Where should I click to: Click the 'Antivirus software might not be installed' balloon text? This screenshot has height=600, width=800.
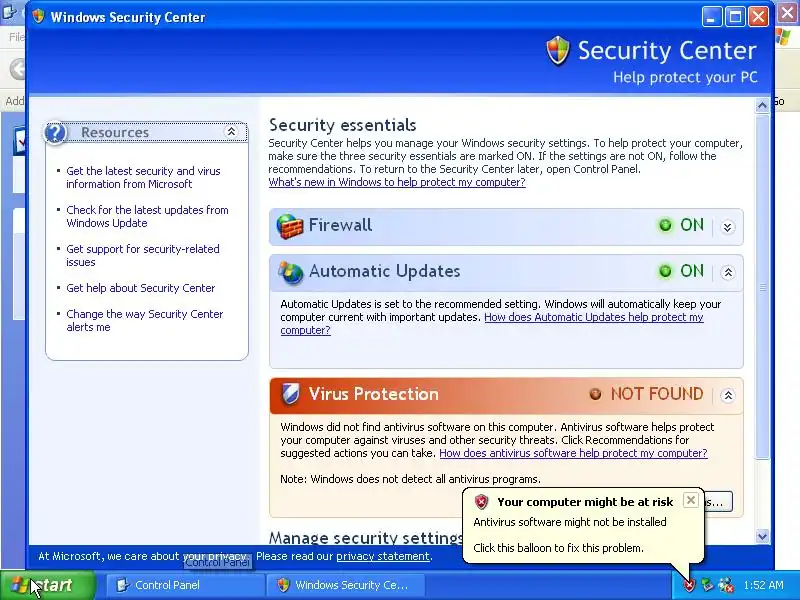[570, 522]
